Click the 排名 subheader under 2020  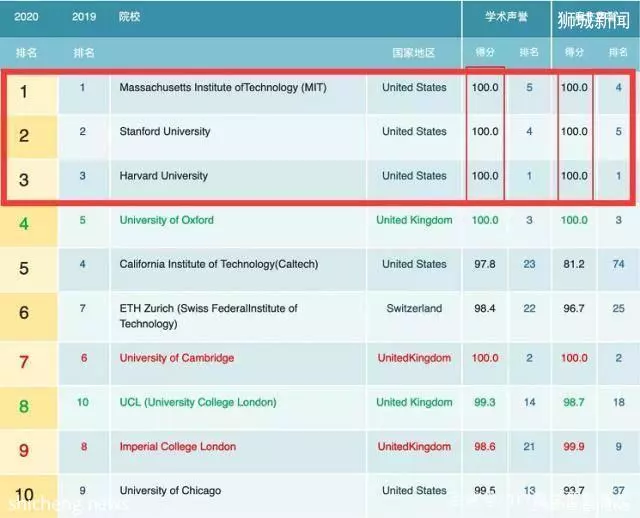(x=26, y=53)
